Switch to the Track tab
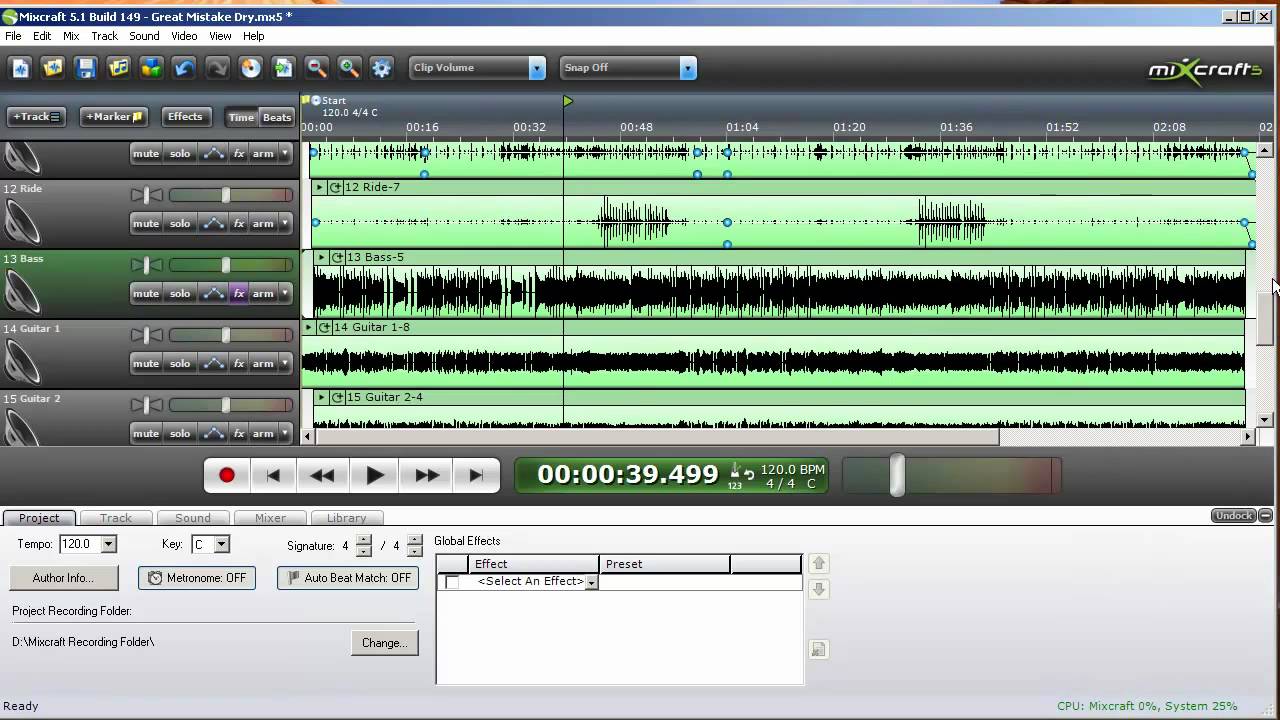Viewport: 1280px width, 720px height. [x=115, y=518]
